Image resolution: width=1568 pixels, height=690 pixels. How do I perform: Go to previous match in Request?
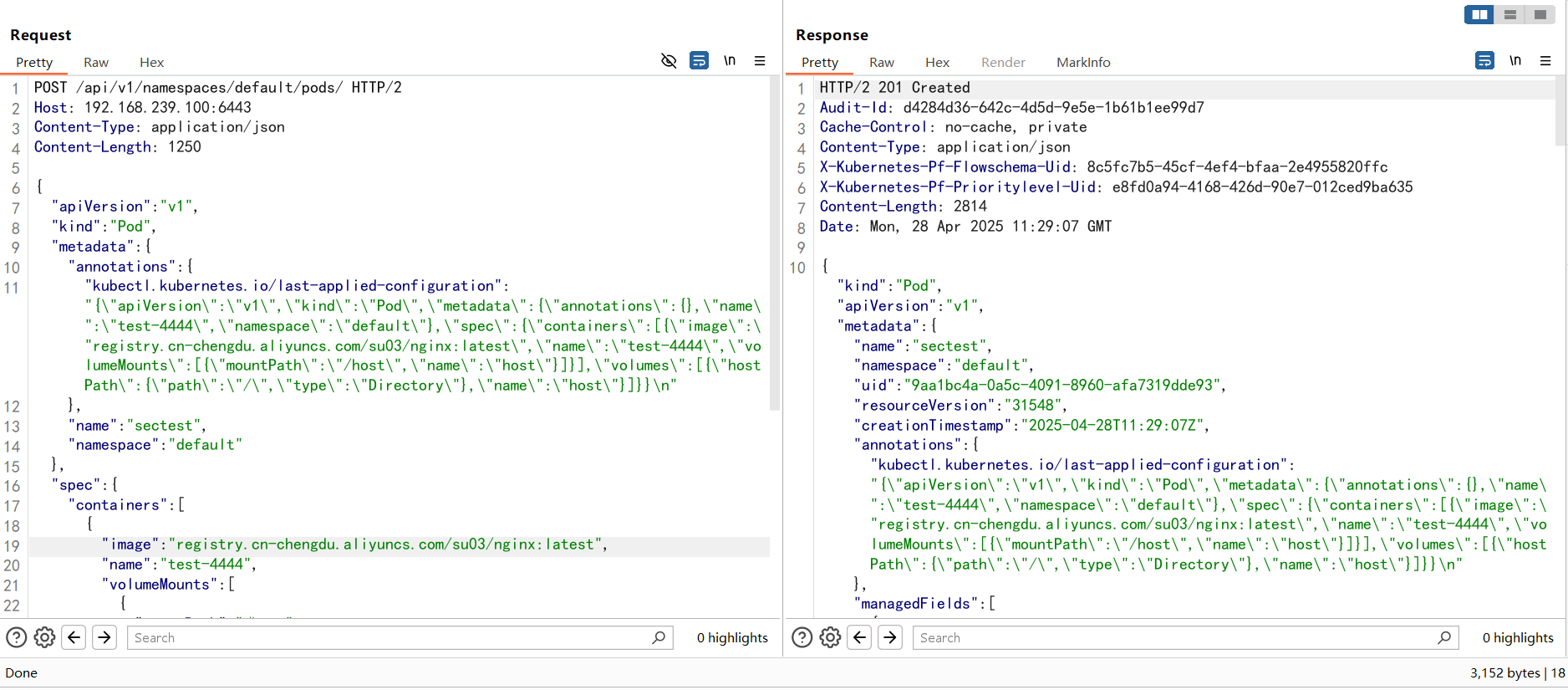click(74, 637)
